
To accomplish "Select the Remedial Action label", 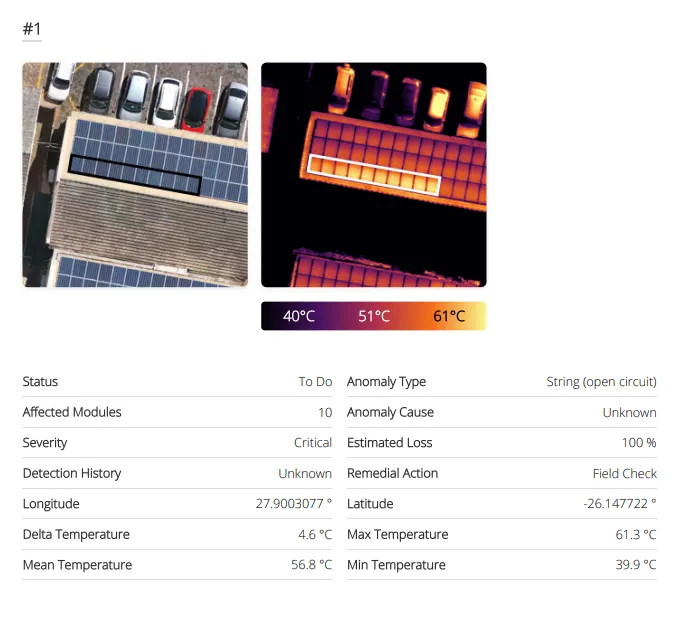I will click(x=392, y=473).
